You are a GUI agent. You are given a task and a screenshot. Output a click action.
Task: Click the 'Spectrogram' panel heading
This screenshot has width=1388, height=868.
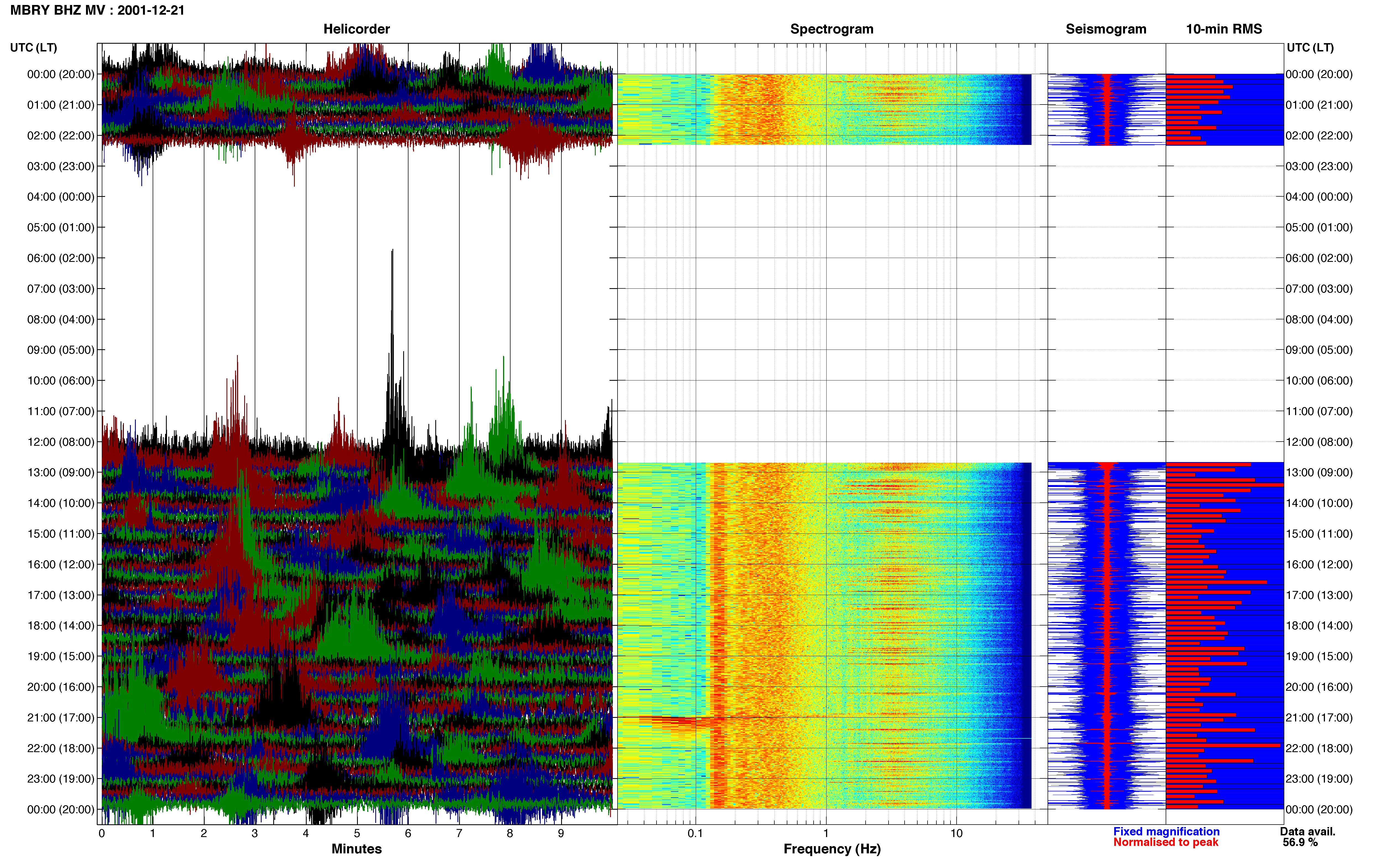[832, 29]
